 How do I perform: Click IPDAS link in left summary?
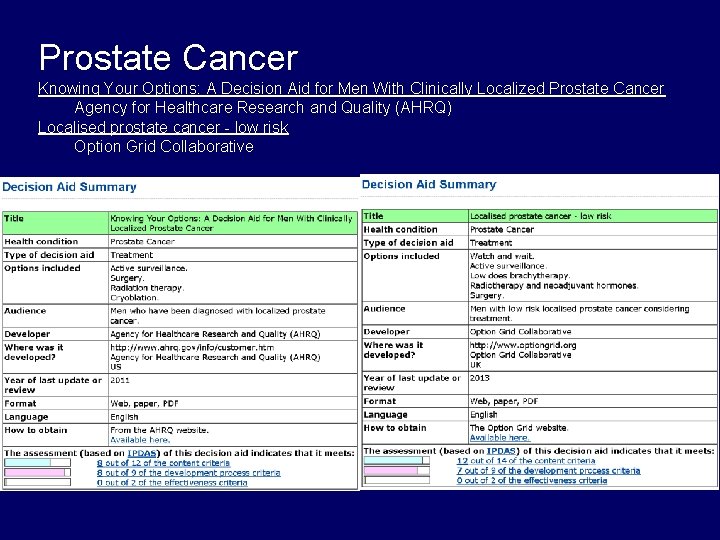tap(141, 453)
